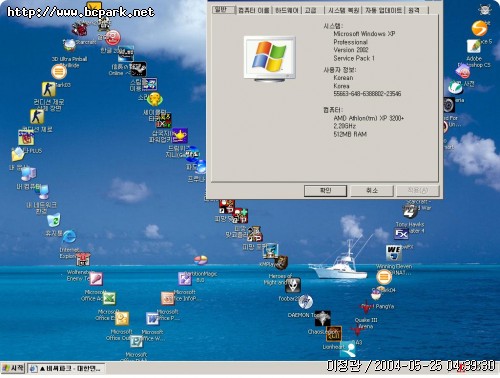The width and height of the screenshot is (500, 378).
Task: Launch the Winning Eleven WE icon
Action: [x=394, y=253]
